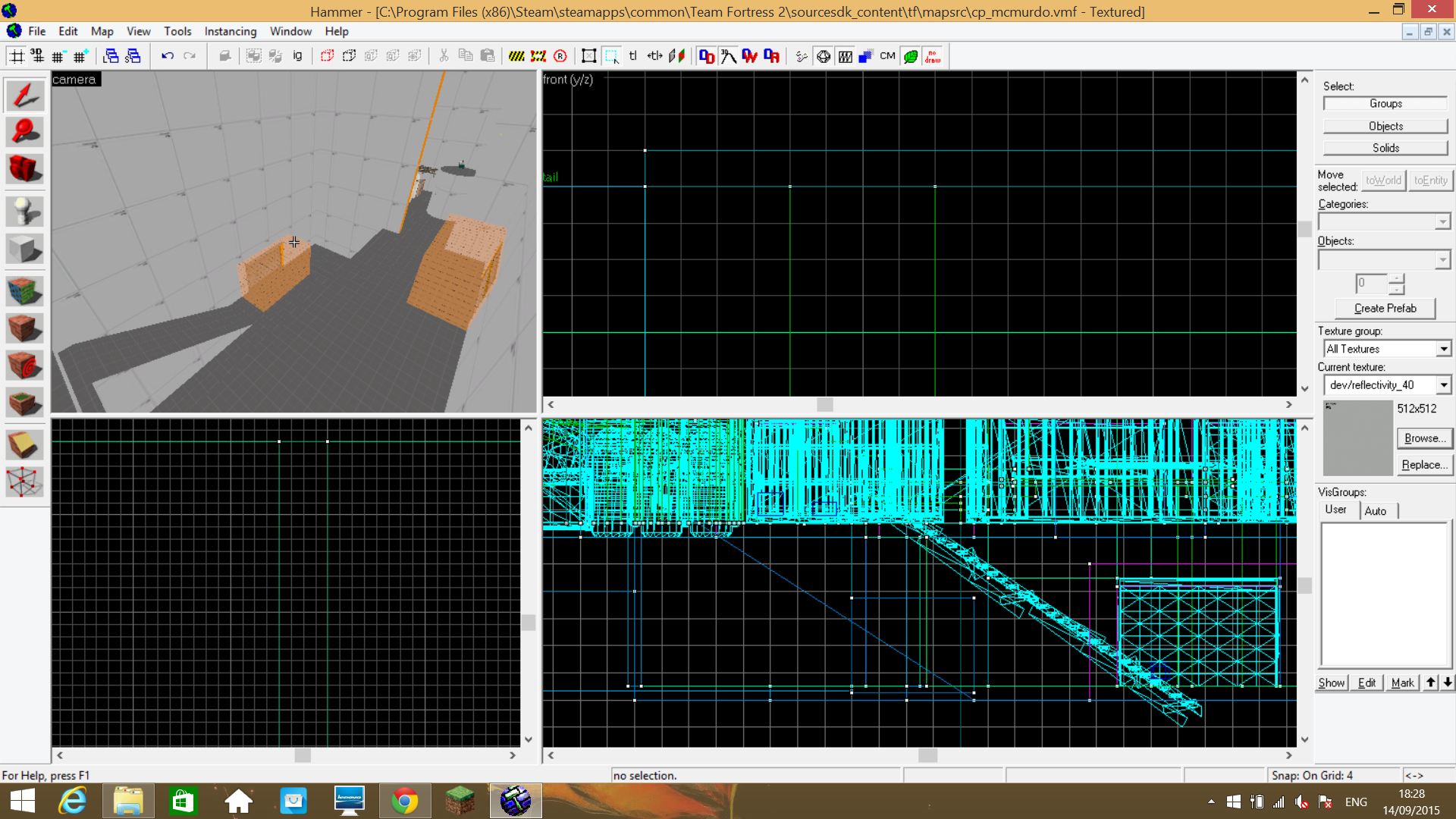
Task: Select the Block tool
Action: (24, 249)
